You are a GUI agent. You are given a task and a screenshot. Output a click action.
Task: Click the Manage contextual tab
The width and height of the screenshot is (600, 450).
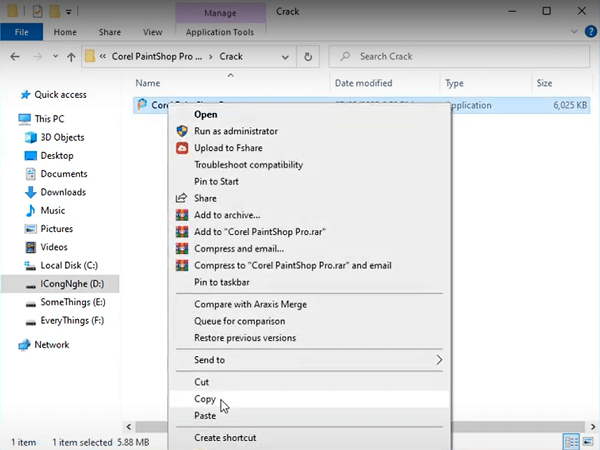(220, 13)
